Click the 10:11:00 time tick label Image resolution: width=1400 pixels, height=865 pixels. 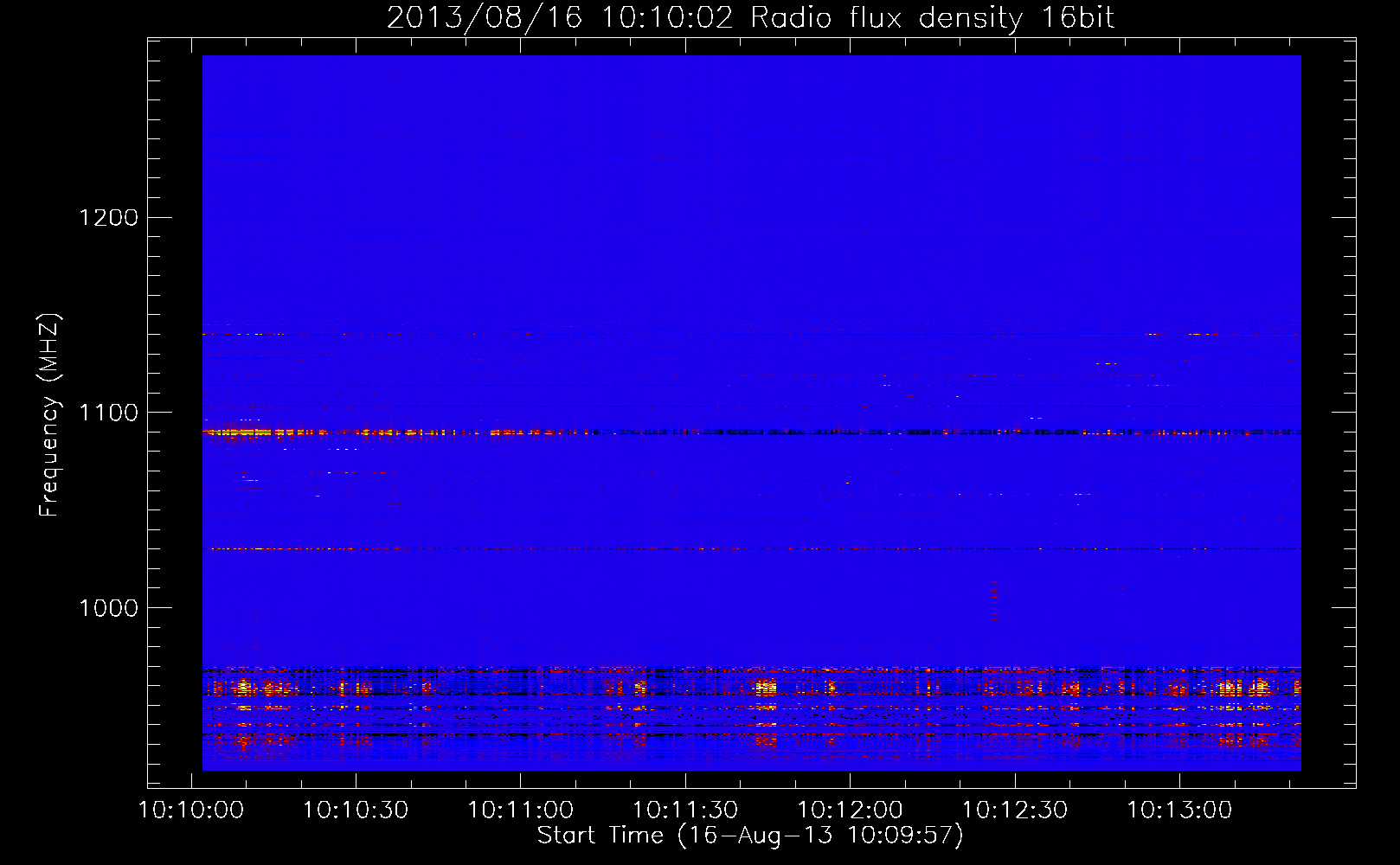[521, 811]
